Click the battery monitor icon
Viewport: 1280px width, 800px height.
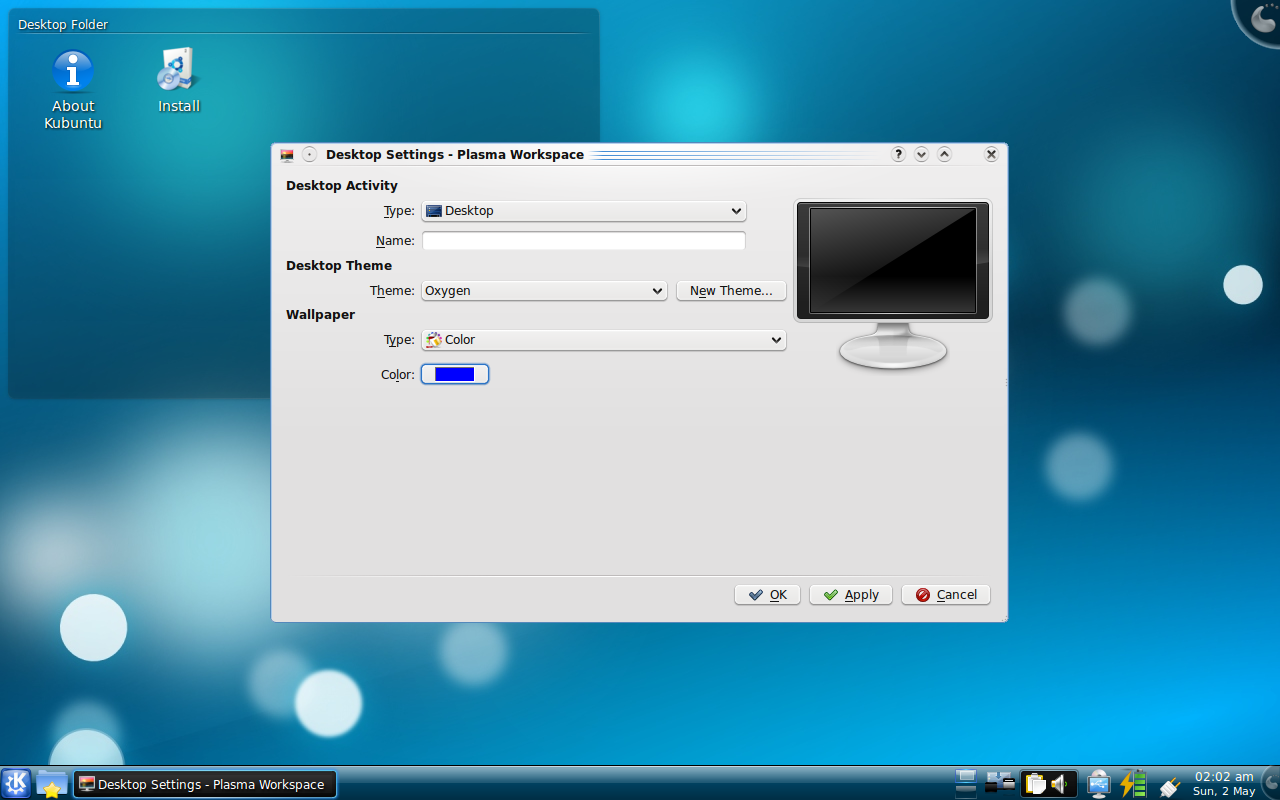tap(1133, 783)
